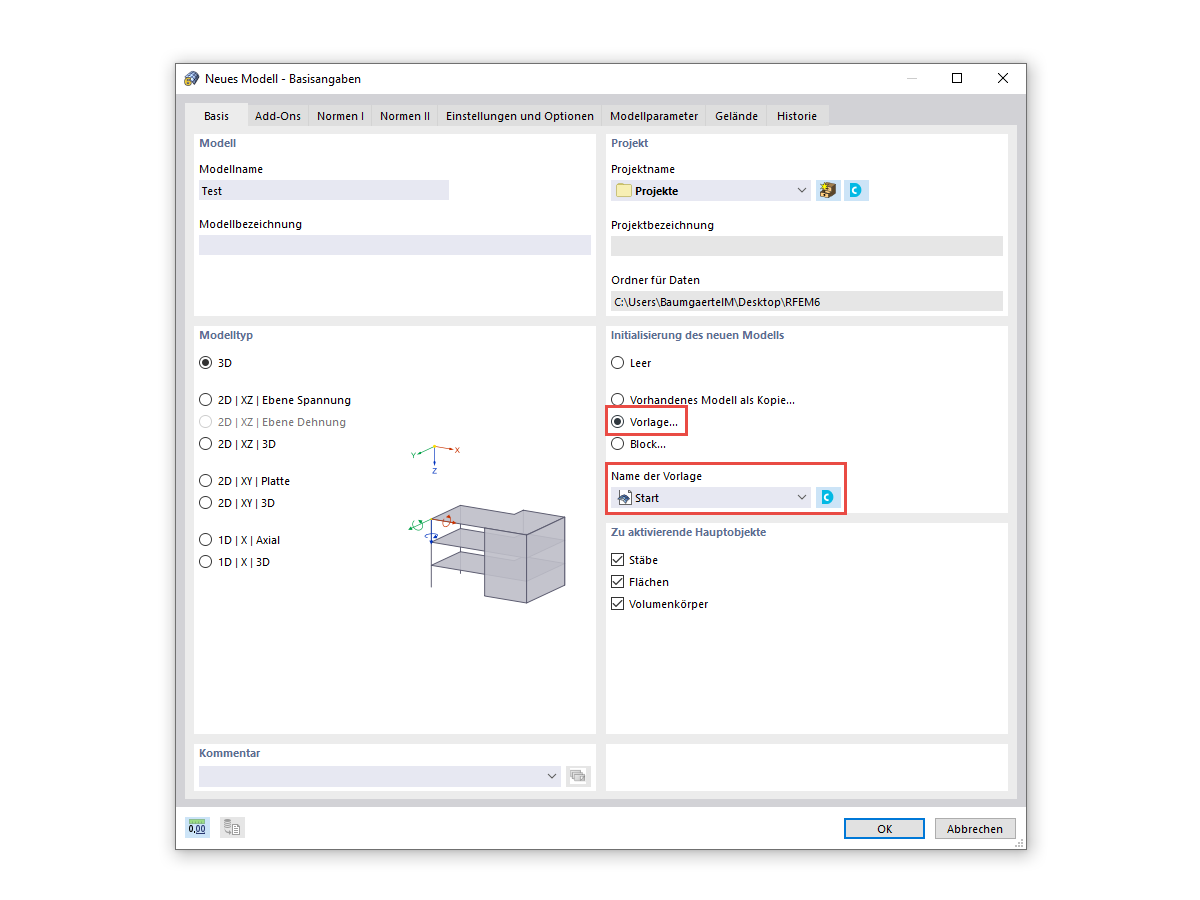The height and width of the screenshot is (900, 1200).
Task: Switch to the Add-Ons tab
Action: 277,115
